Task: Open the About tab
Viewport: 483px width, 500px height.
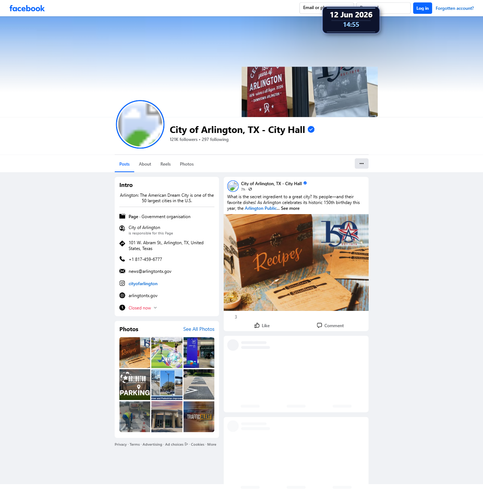Action: point(145,164)
